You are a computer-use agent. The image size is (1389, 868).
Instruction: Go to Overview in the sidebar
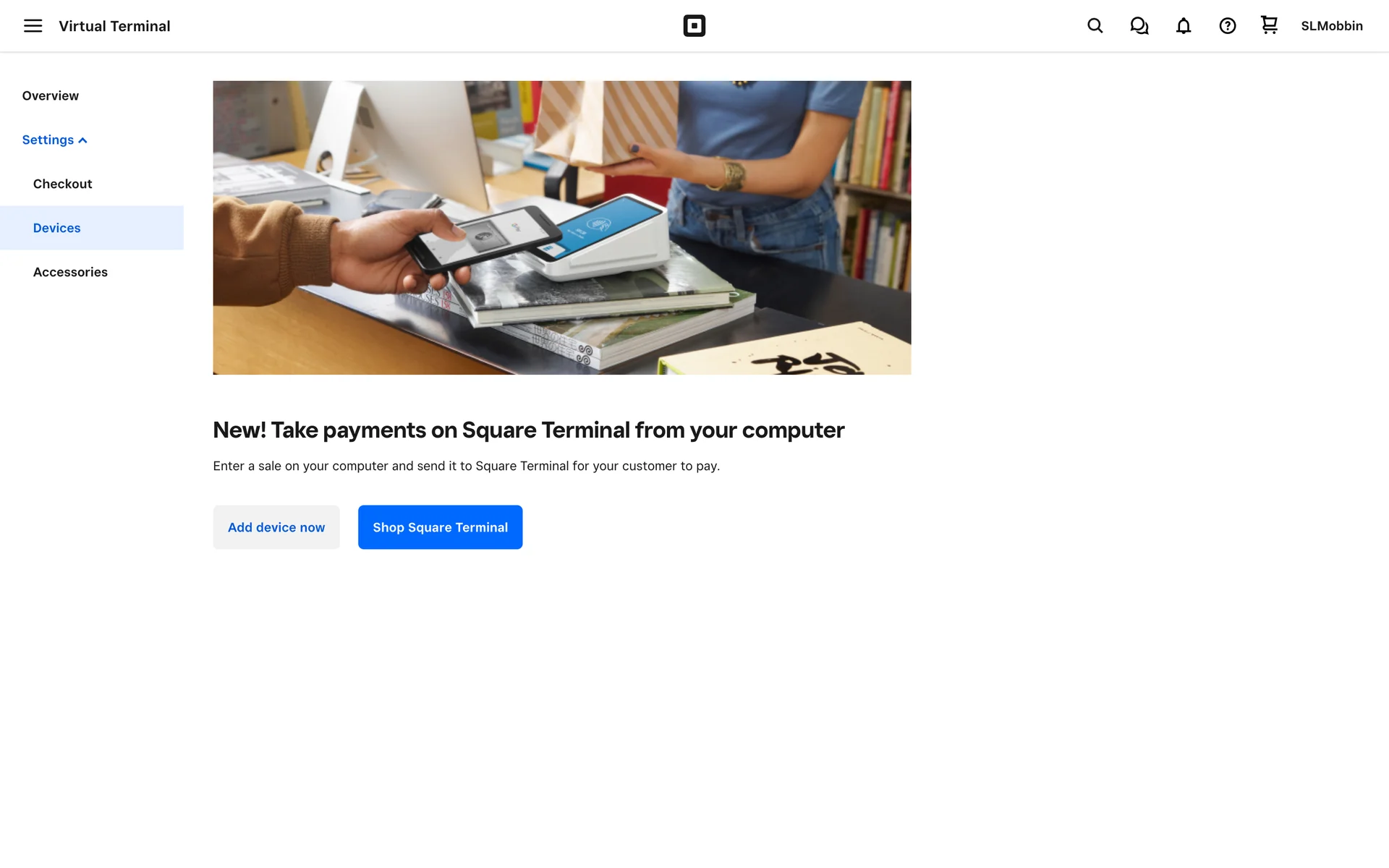51,95
